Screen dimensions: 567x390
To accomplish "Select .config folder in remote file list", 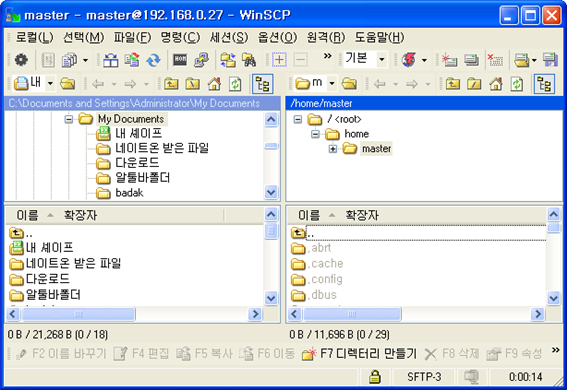I will coord(317,279).
